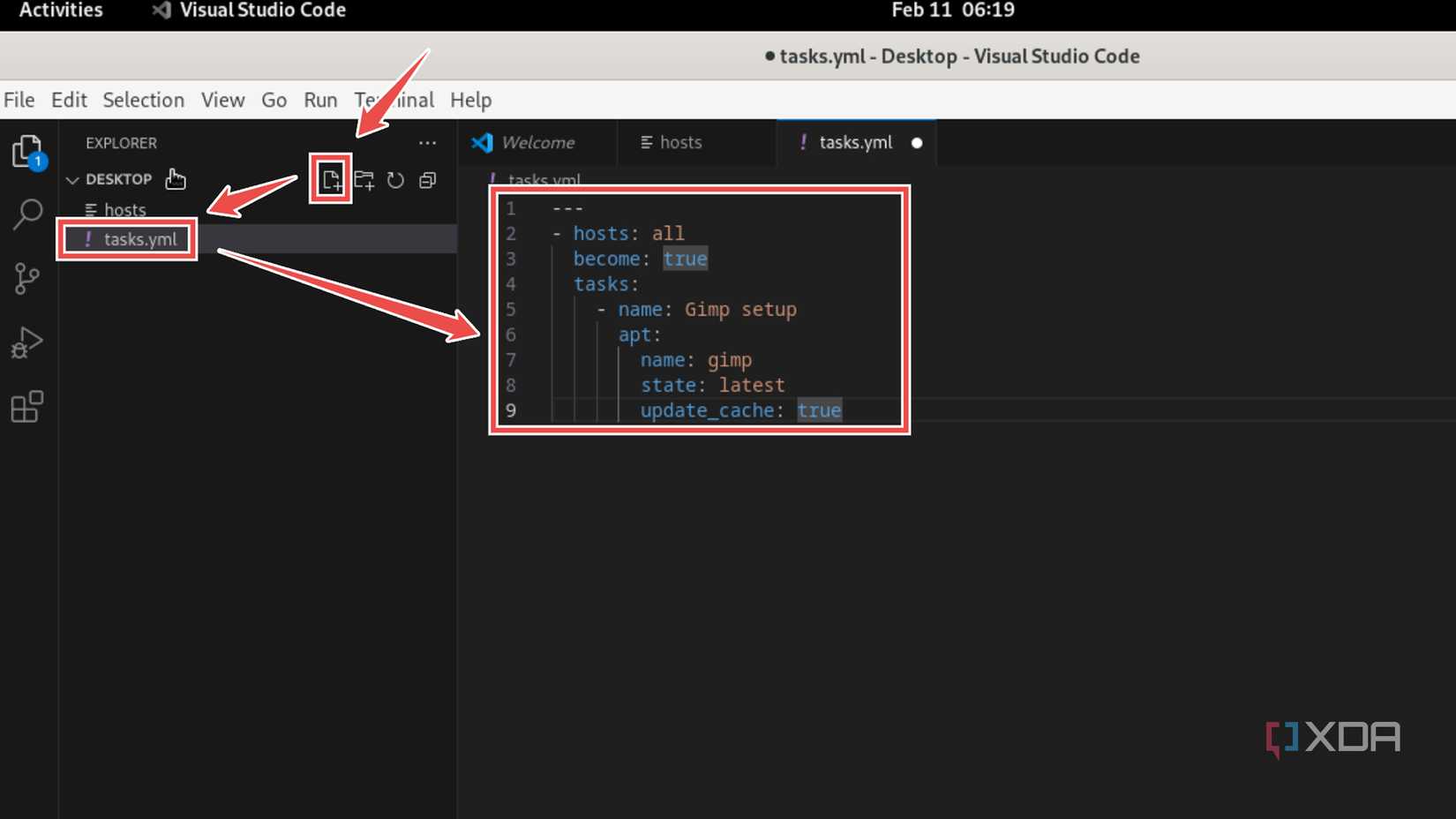Open the Source Control view icon
The width and height of the screenshot is (1456, 819).
[27, 279]
